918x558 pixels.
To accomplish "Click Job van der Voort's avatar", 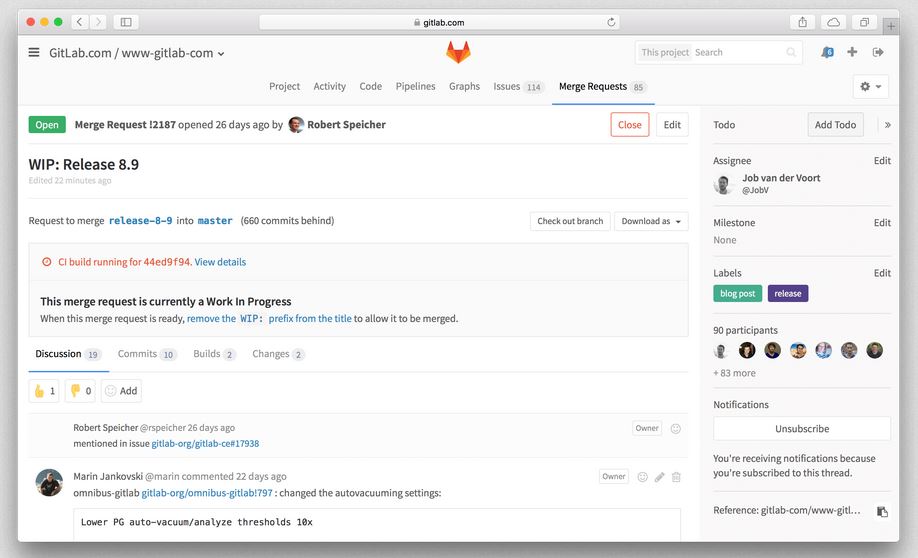I will click(x=724, y=184).
